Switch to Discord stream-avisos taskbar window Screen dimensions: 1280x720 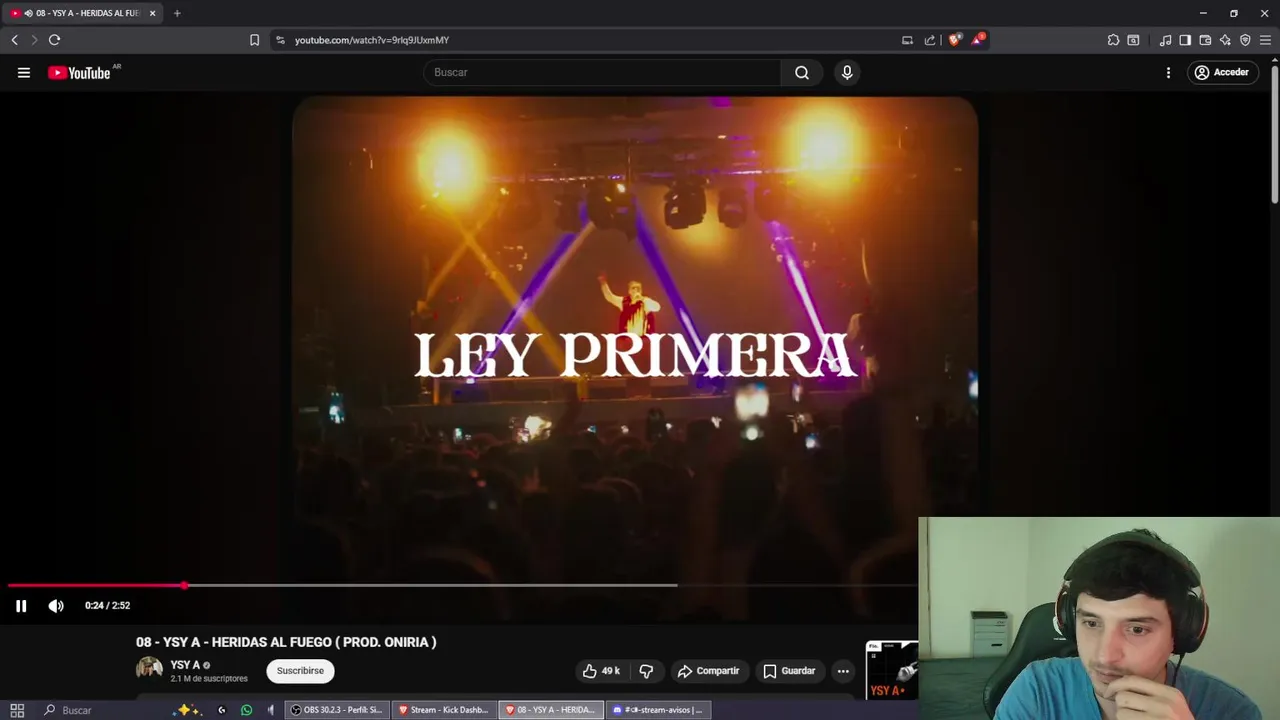pyautogui.click(x=657, y=710)
